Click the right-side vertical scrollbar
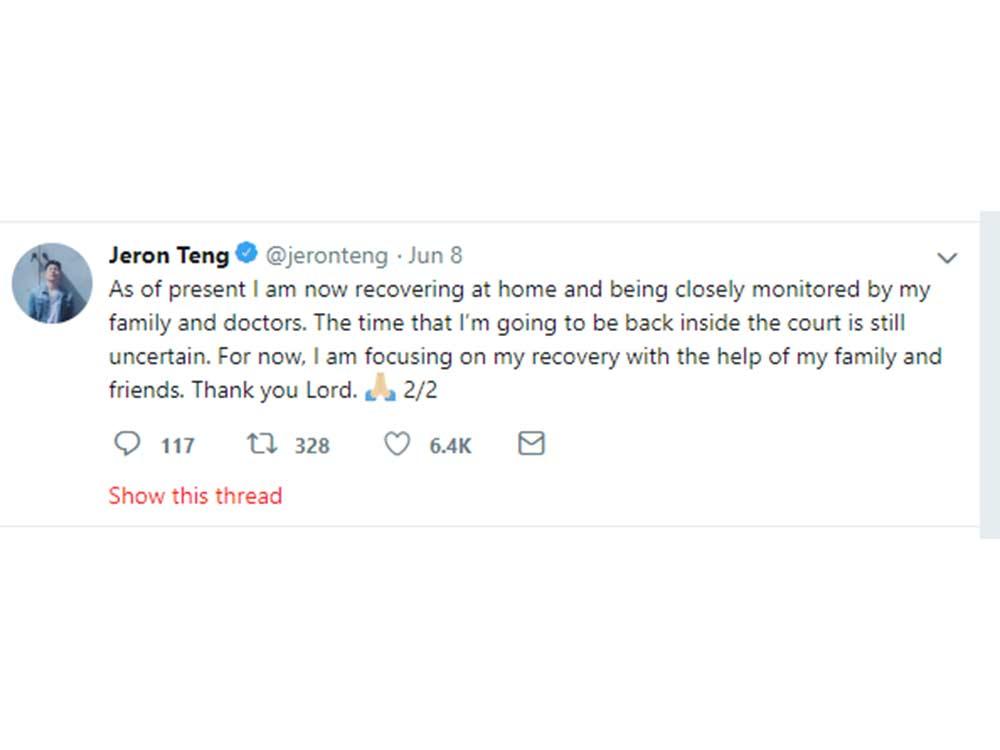 click(x=989, y=375)
